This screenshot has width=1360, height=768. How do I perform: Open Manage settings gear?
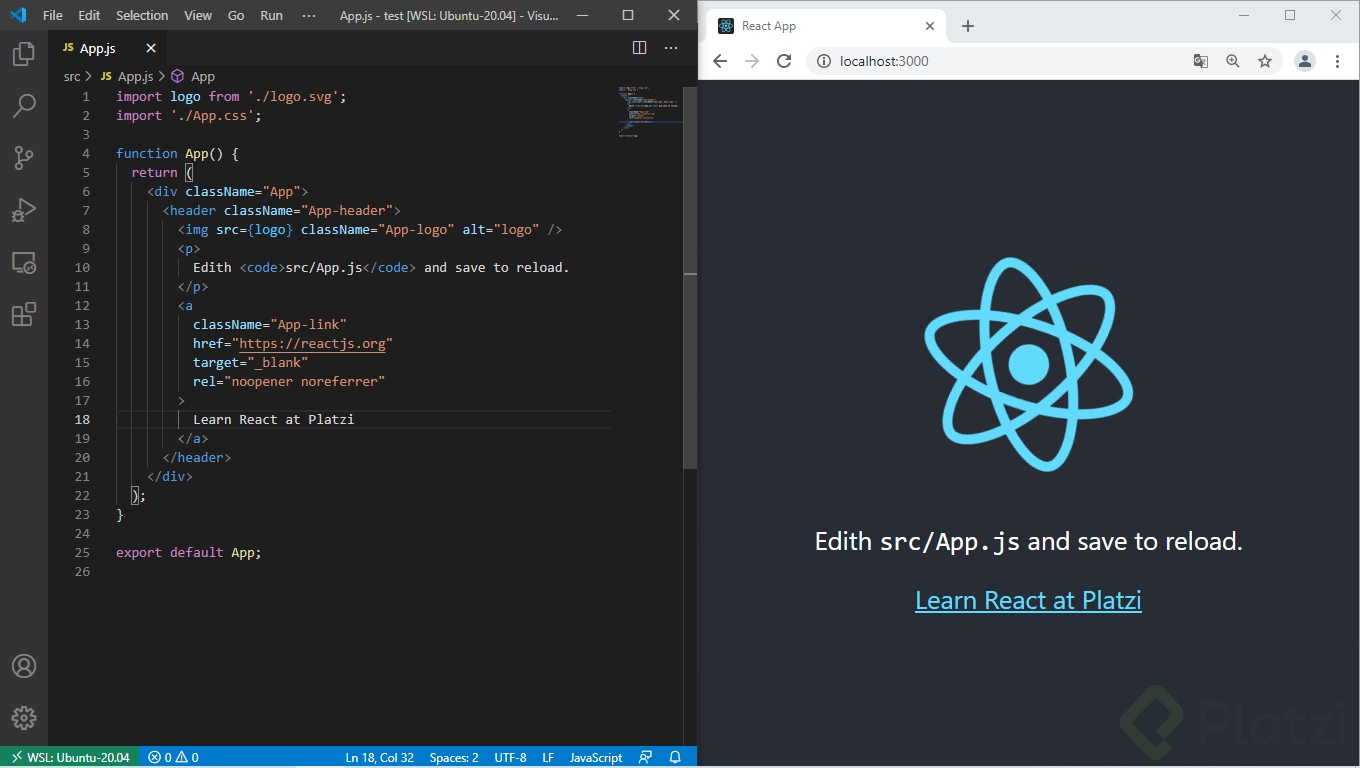[x=23, y=717]
